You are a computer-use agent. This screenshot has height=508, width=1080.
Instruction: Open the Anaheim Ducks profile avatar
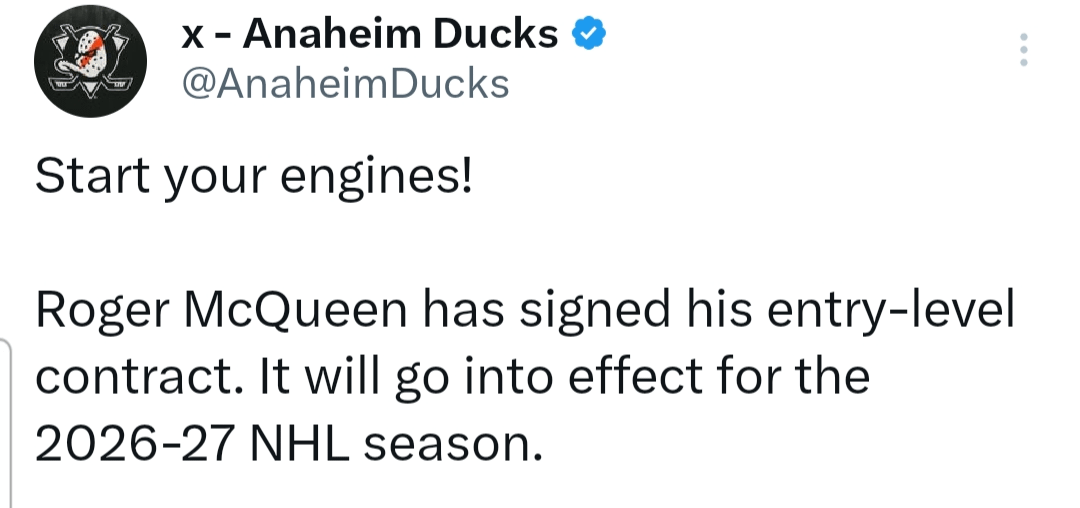tap(92, 64)
